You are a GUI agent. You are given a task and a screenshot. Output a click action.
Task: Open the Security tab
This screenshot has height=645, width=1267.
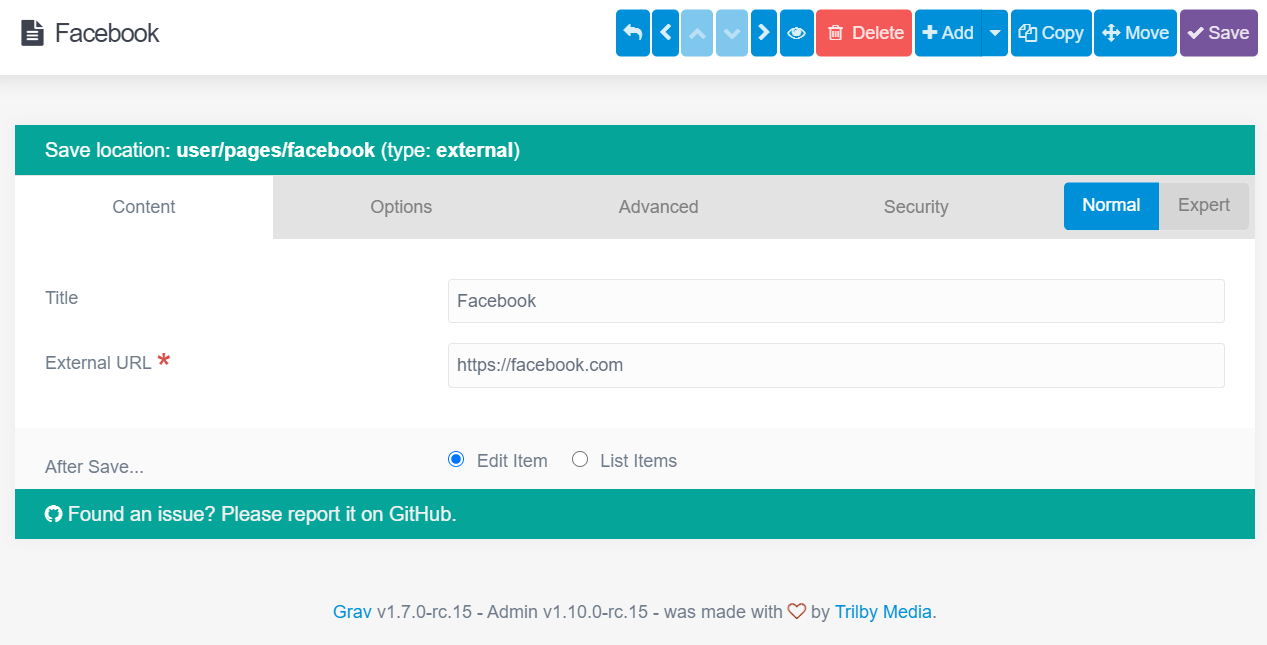tap(916, 207)
